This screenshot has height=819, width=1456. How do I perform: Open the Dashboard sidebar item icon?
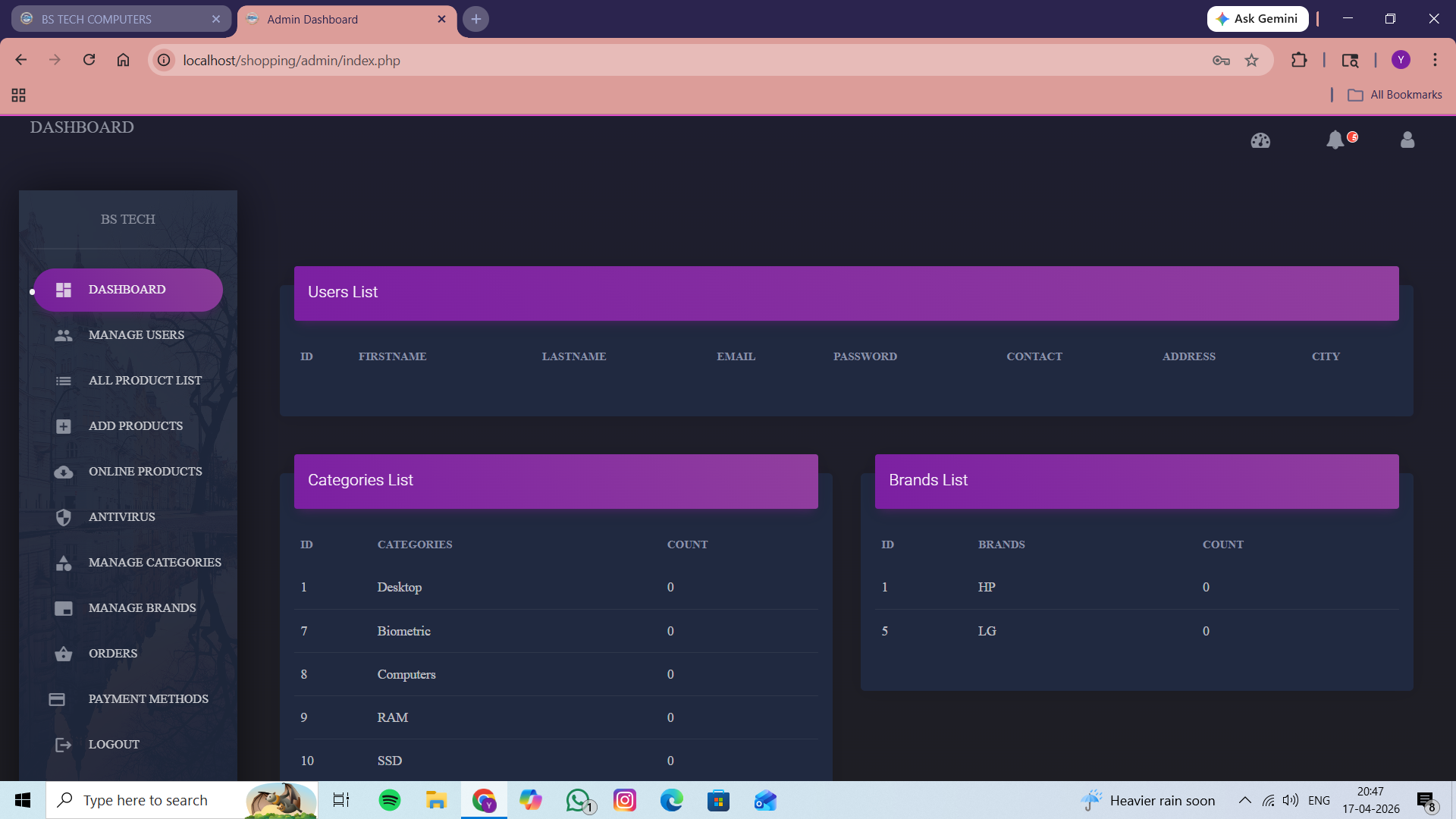64,289
